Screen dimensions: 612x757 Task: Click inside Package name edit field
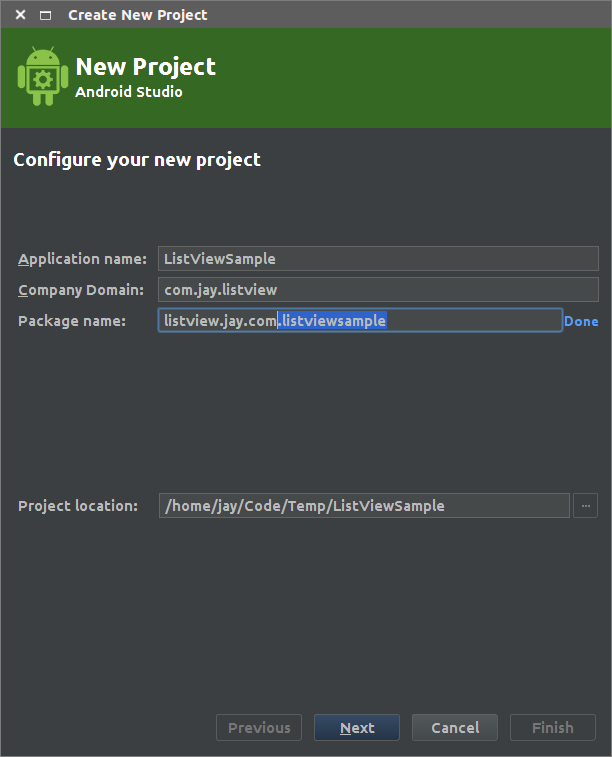[x=470, y=321]
